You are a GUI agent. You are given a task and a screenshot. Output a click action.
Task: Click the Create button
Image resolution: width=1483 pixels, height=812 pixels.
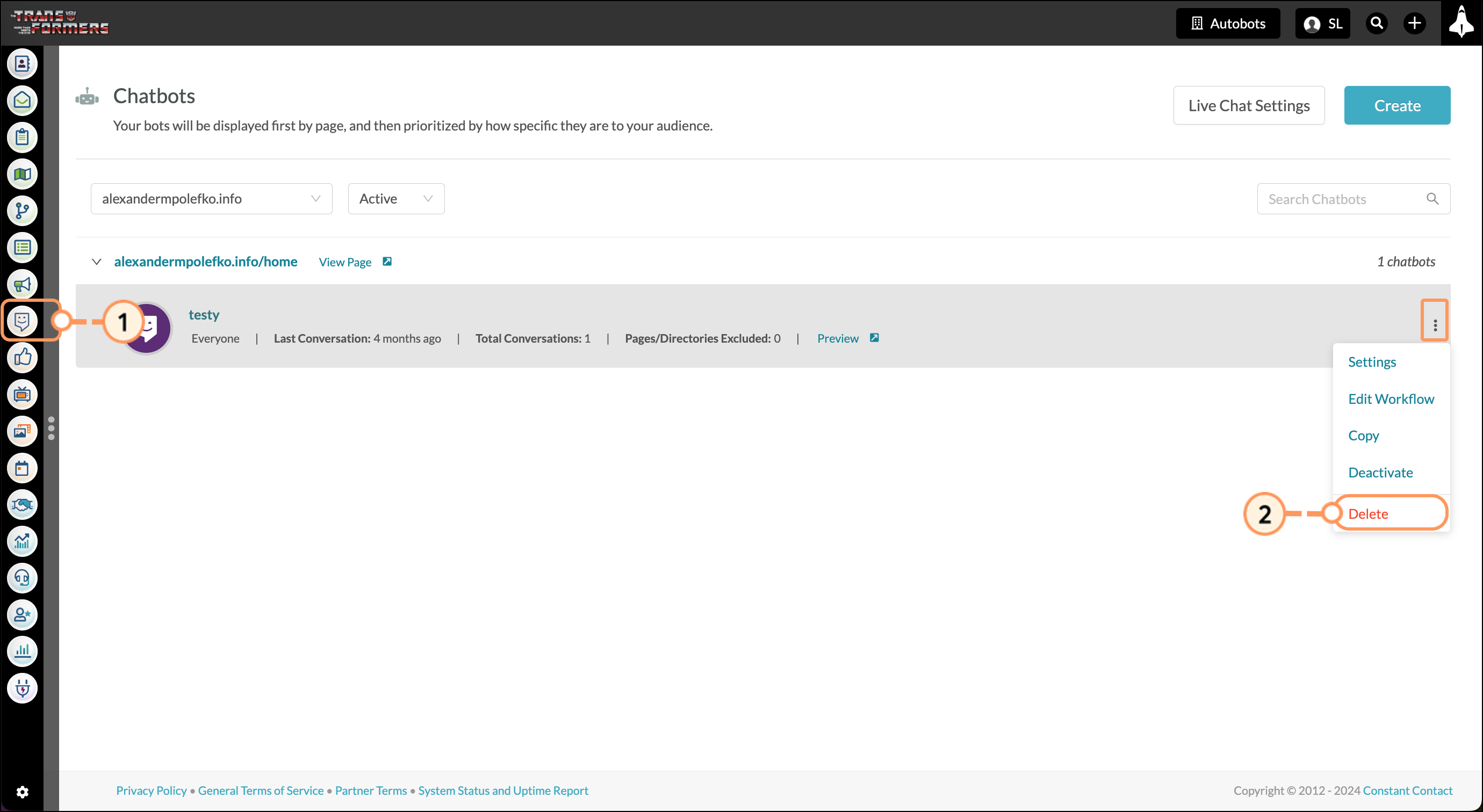(x=1396, y=105)
